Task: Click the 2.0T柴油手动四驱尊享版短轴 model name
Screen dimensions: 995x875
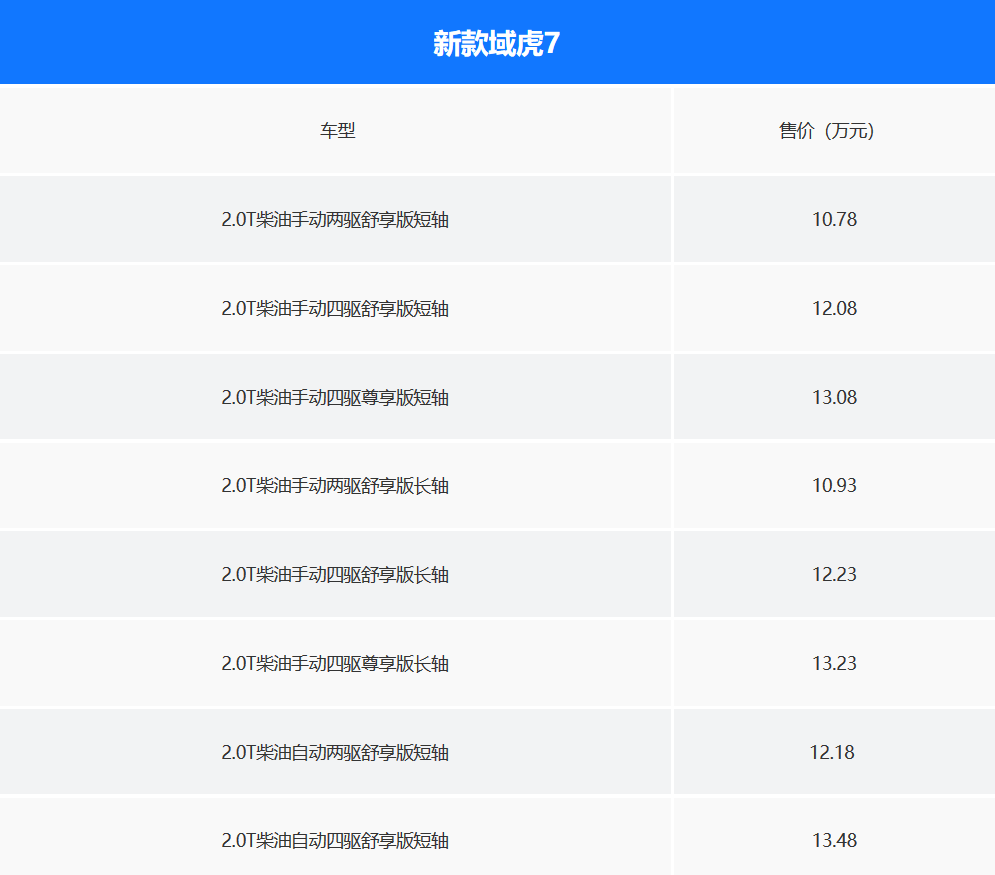Action: (337, 396)
